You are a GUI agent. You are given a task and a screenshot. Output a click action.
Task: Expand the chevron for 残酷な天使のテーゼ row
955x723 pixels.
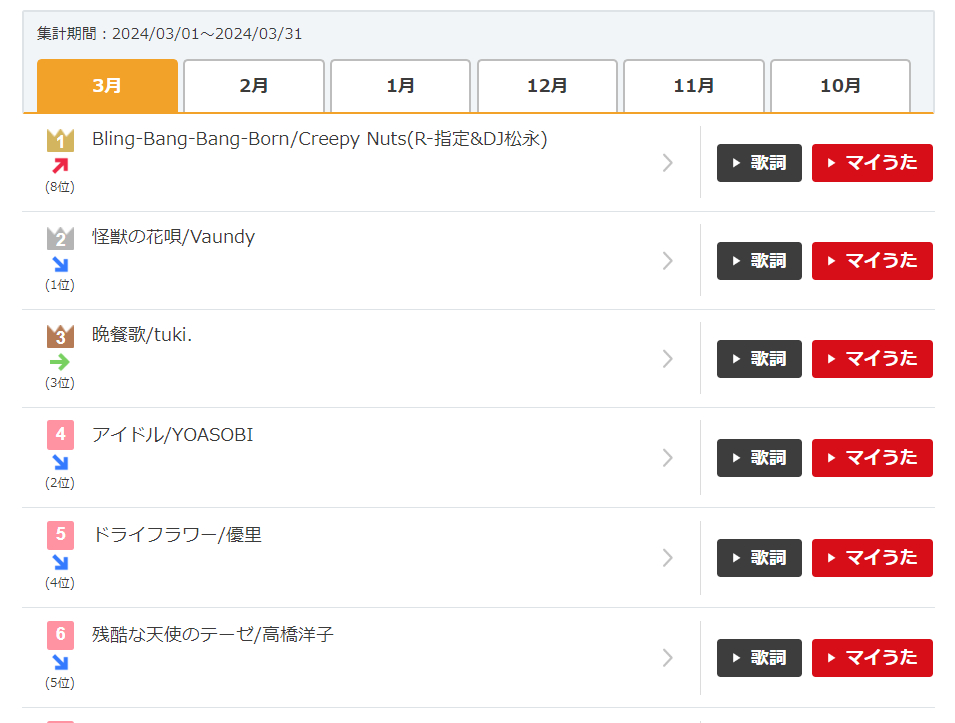click(668, 658)
